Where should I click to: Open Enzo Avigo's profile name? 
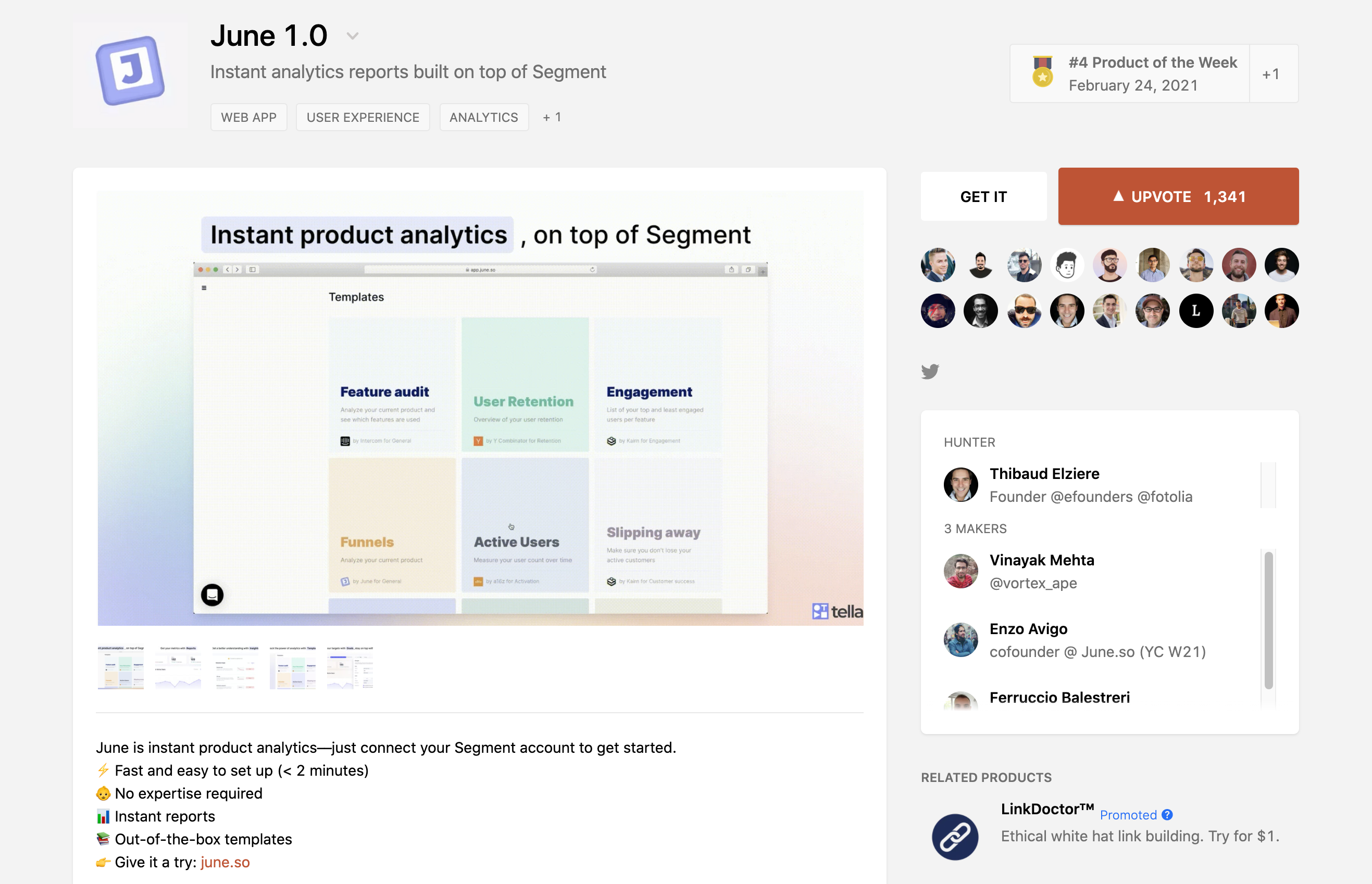(1029, 628)
